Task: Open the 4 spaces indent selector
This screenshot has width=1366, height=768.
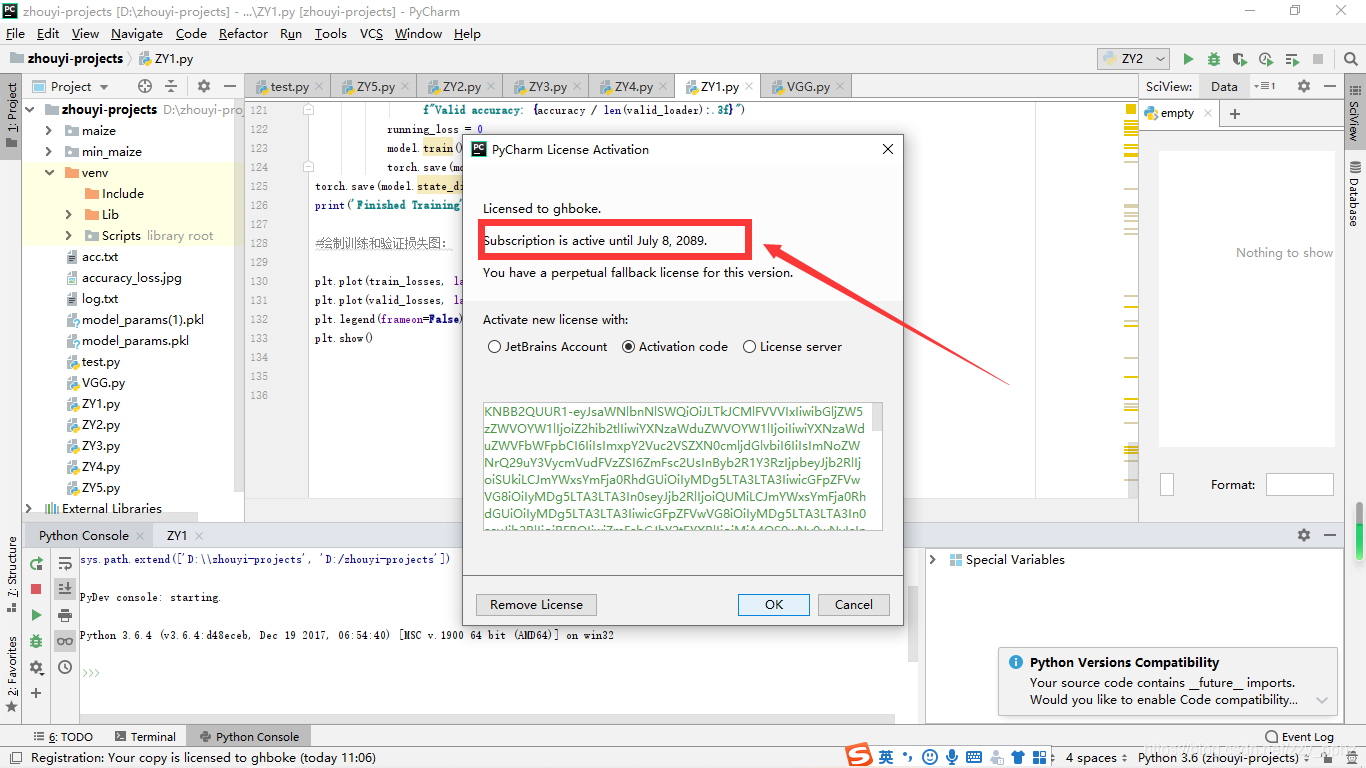Action: pyautogui.click(x=1096, y=757)
